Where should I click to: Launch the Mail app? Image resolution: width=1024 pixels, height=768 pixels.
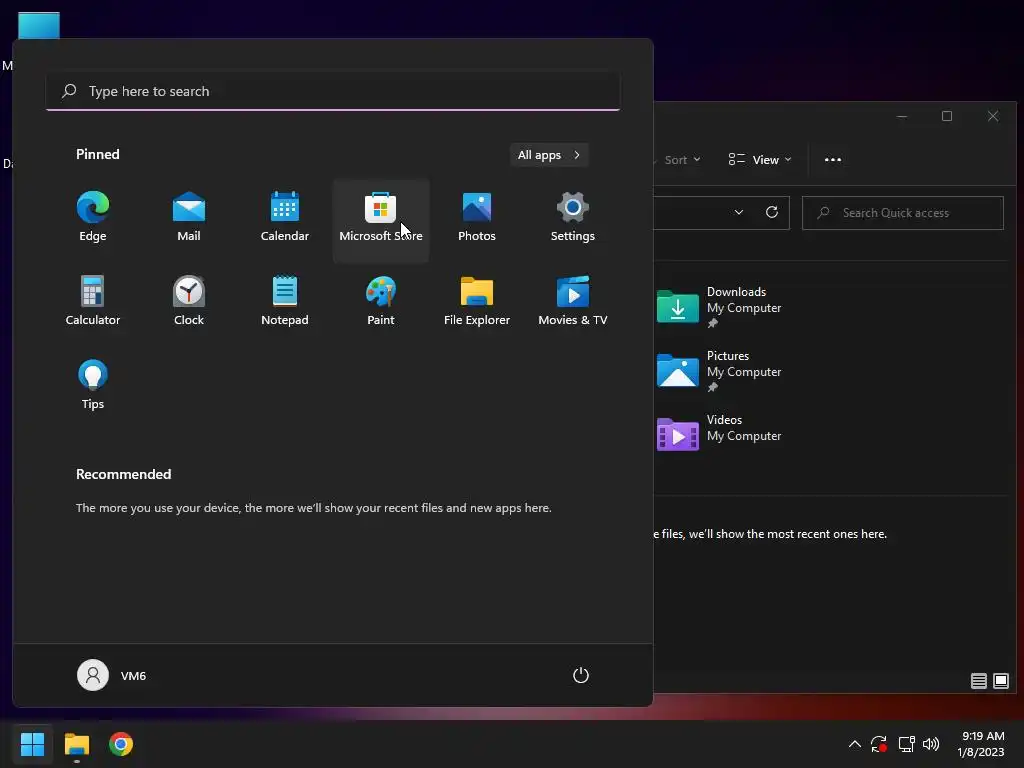pos(189,217)
